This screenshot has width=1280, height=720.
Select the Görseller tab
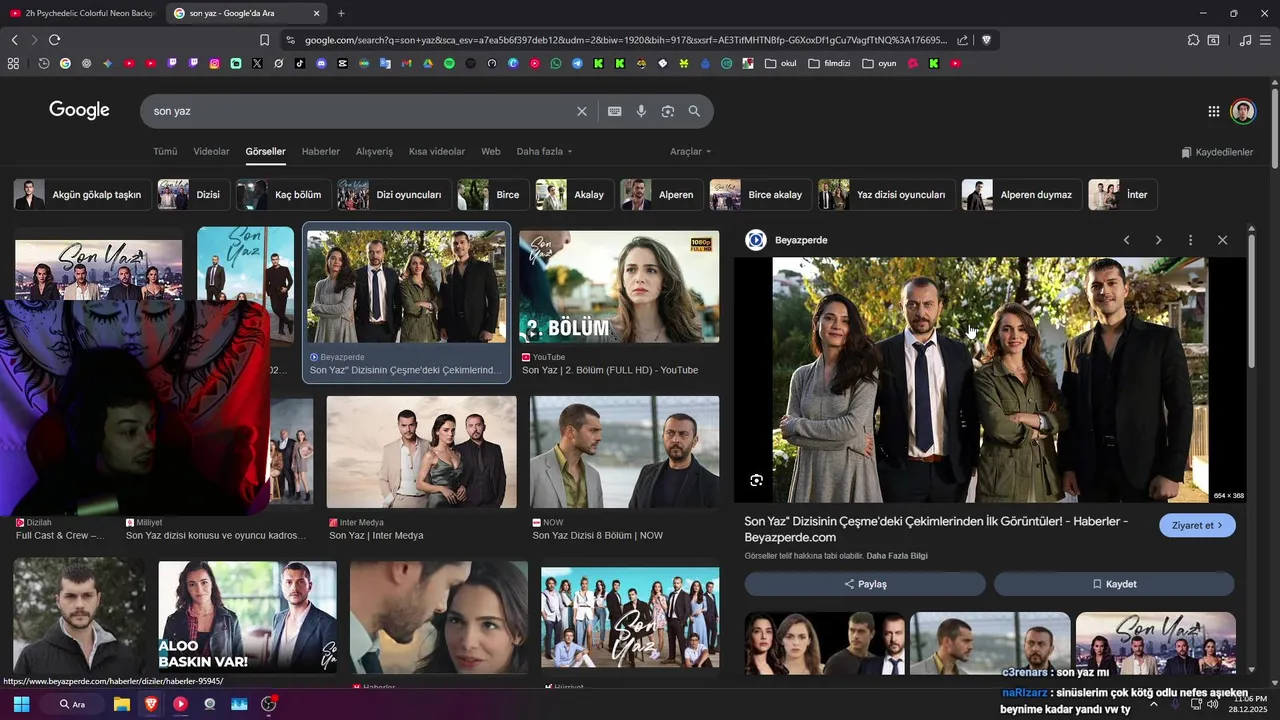point(266,152)
